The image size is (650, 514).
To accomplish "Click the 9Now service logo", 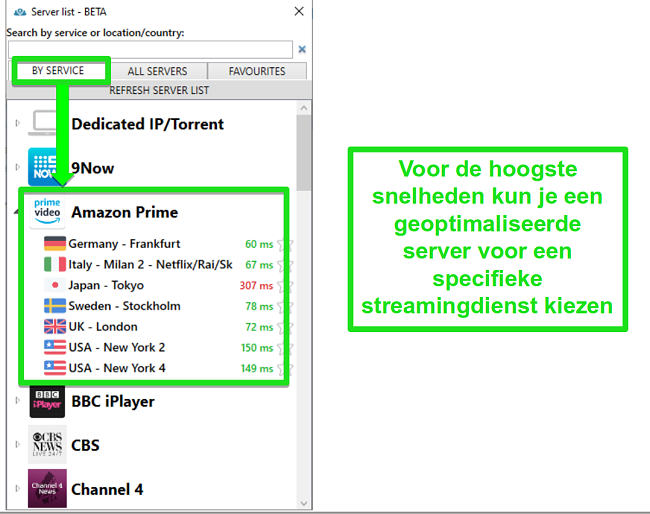I will (x=45, y=167).
